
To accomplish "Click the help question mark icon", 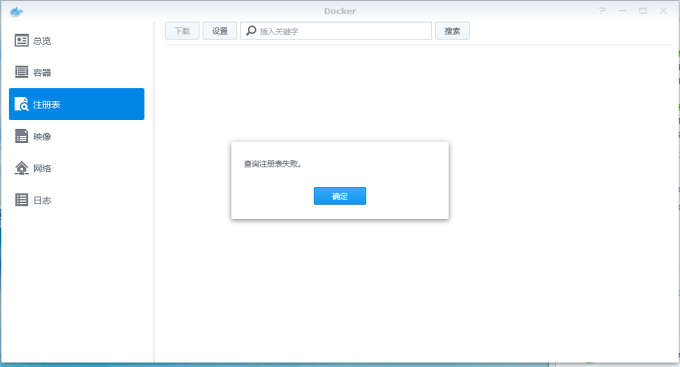I will point(602,11).
